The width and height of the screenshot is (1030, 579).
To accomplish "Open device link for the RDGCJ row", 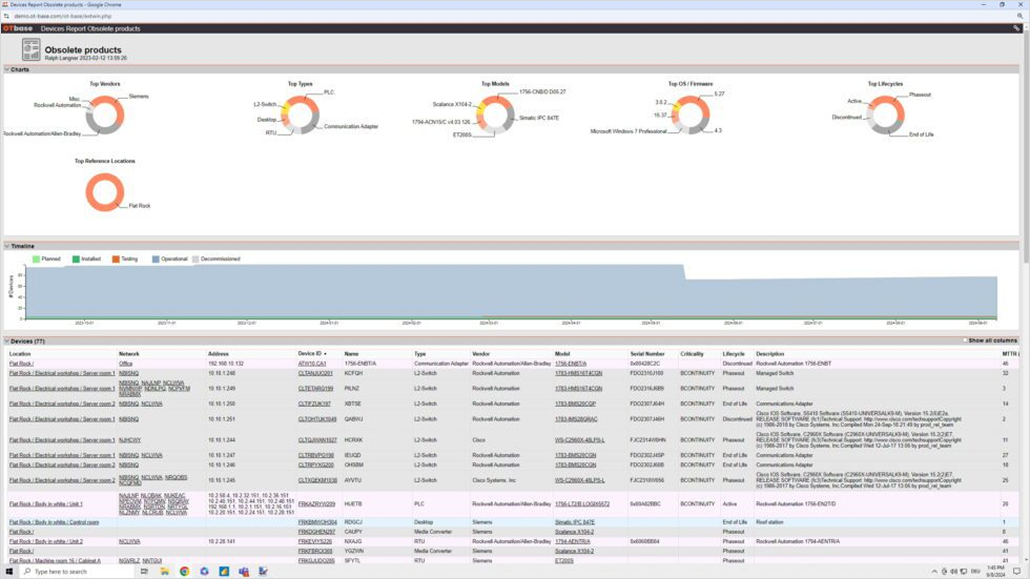I will 317,522.
